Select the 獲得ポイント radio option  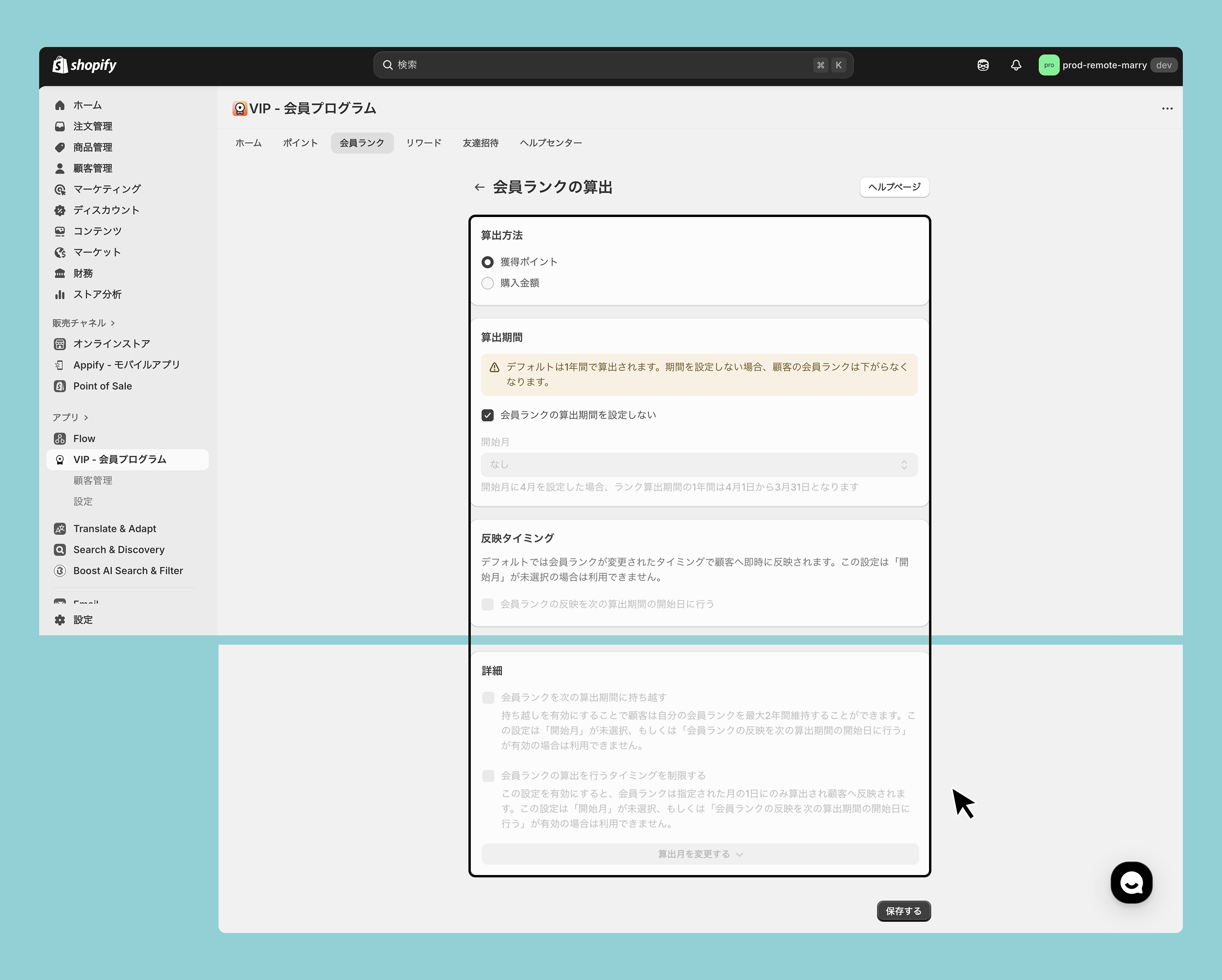[x=488, y=262]
